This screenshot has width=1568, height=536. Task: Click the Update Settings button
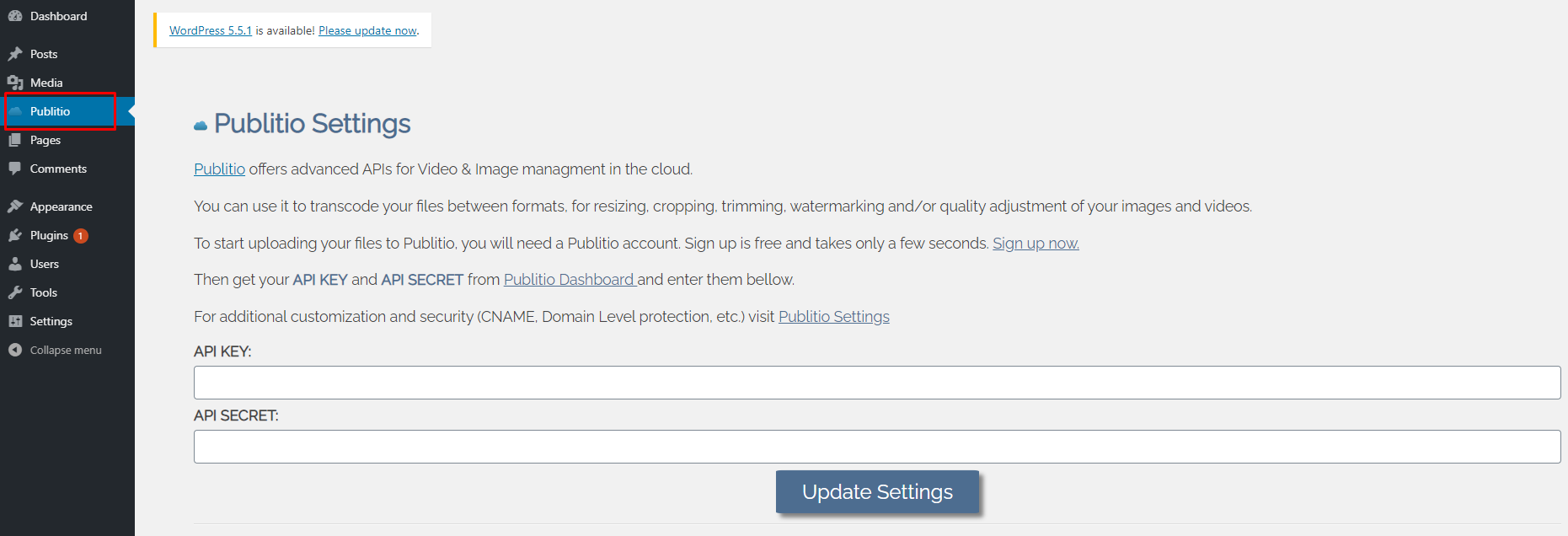pos(877,492)
